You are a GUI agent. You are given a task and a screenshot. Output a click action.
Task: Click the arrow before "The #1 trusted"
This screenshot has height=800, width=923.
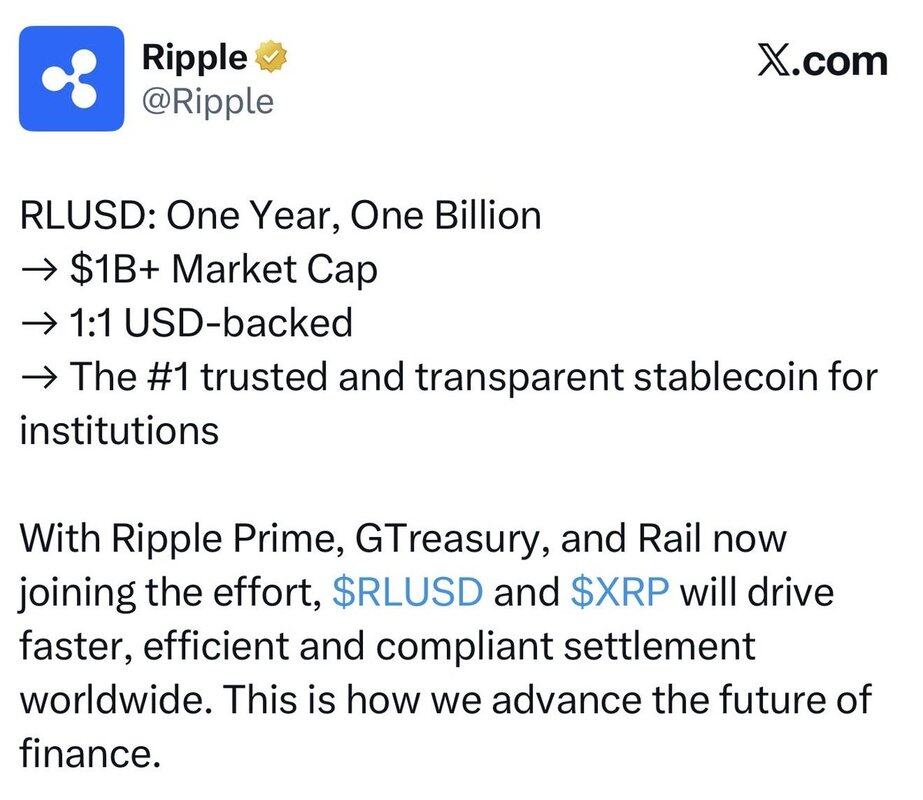tap(39, 377)
